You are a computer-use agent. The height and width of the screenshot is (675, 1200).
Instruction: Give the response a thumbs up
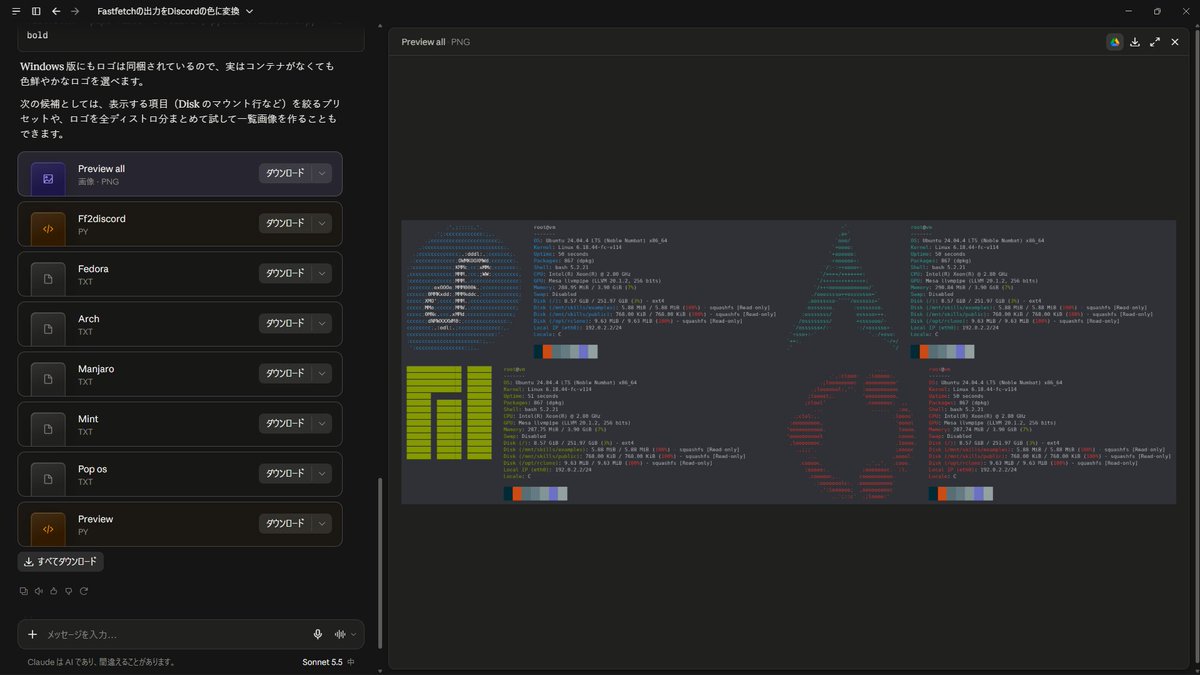click(54, 591)
